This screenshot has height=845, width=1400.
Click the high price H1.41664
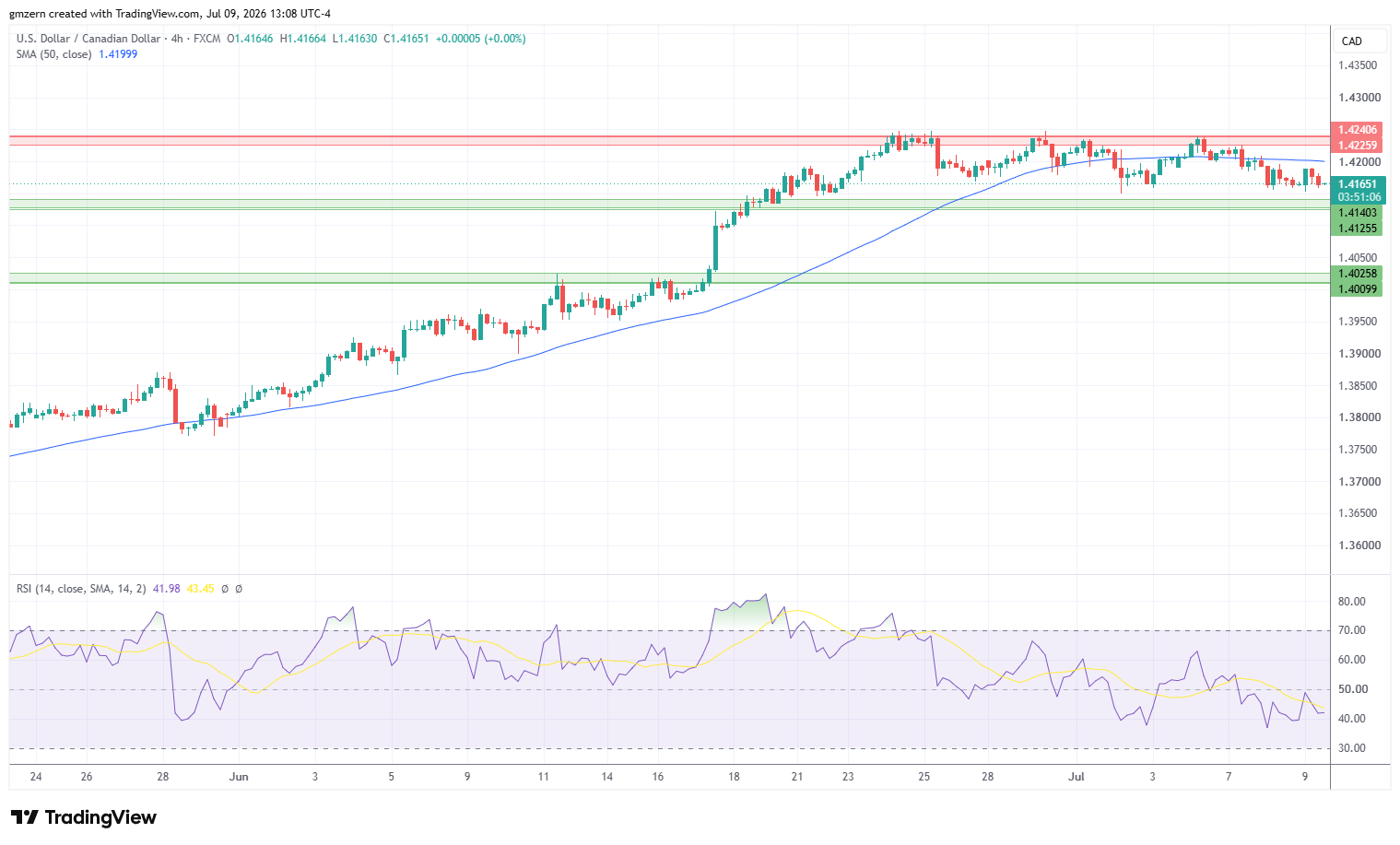[302, 39]
